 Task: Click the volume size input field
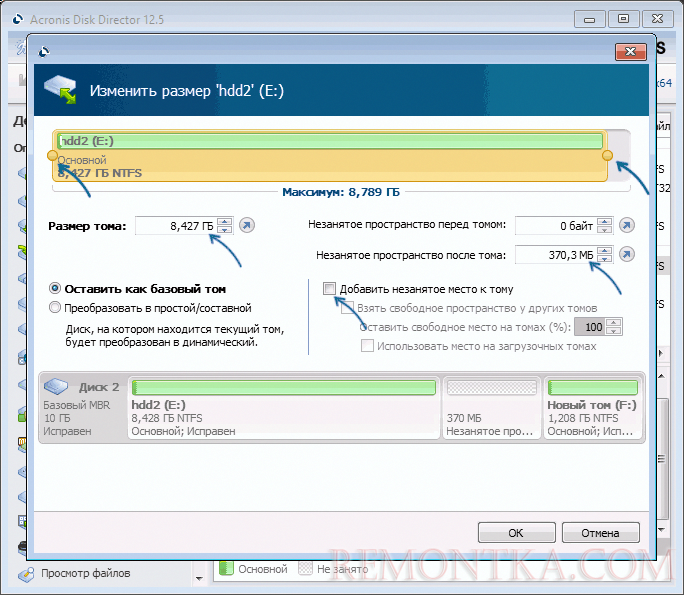pyautogui.click(x=176, y=226)
